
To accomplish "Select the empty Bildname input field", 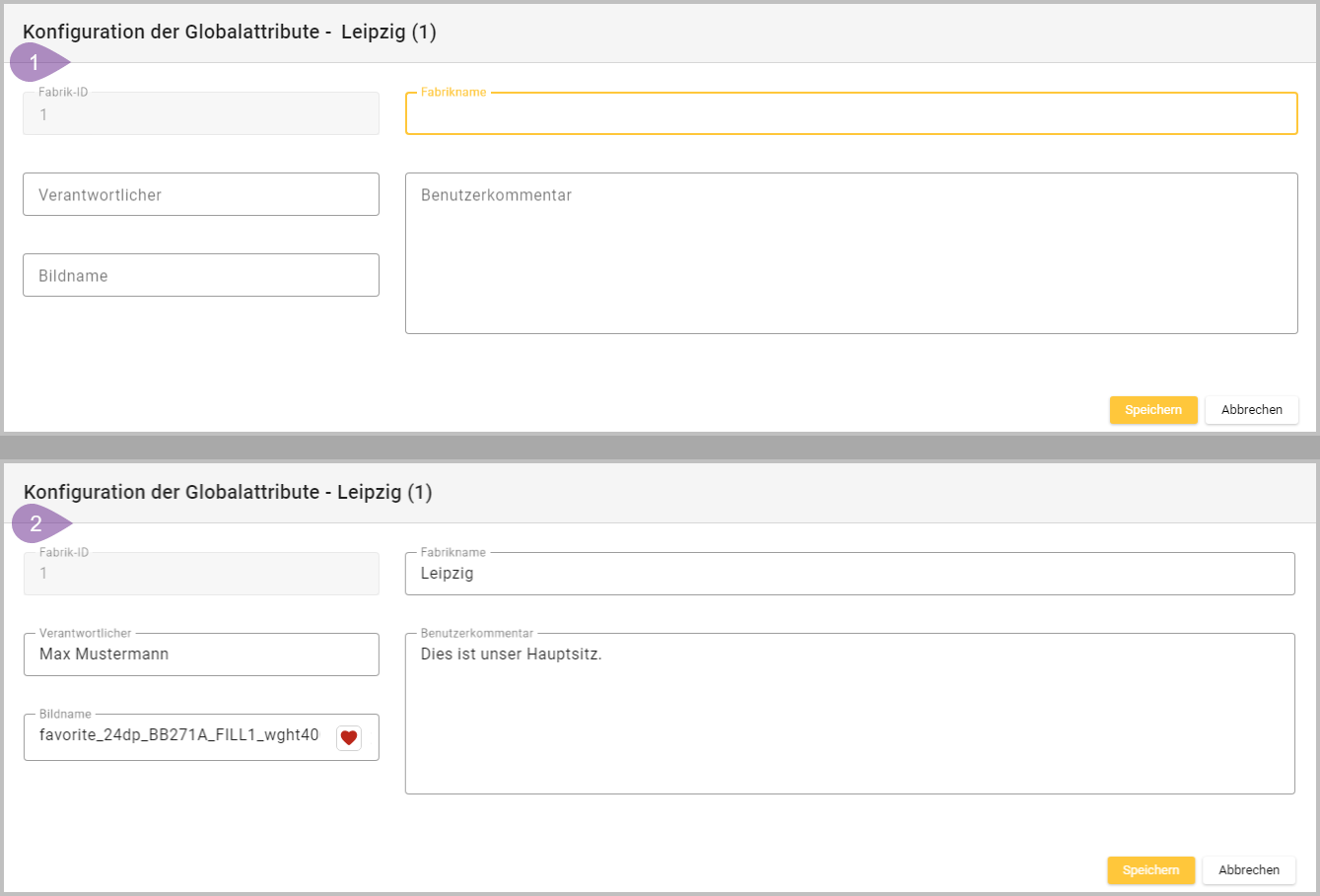I will pos(201,275).
